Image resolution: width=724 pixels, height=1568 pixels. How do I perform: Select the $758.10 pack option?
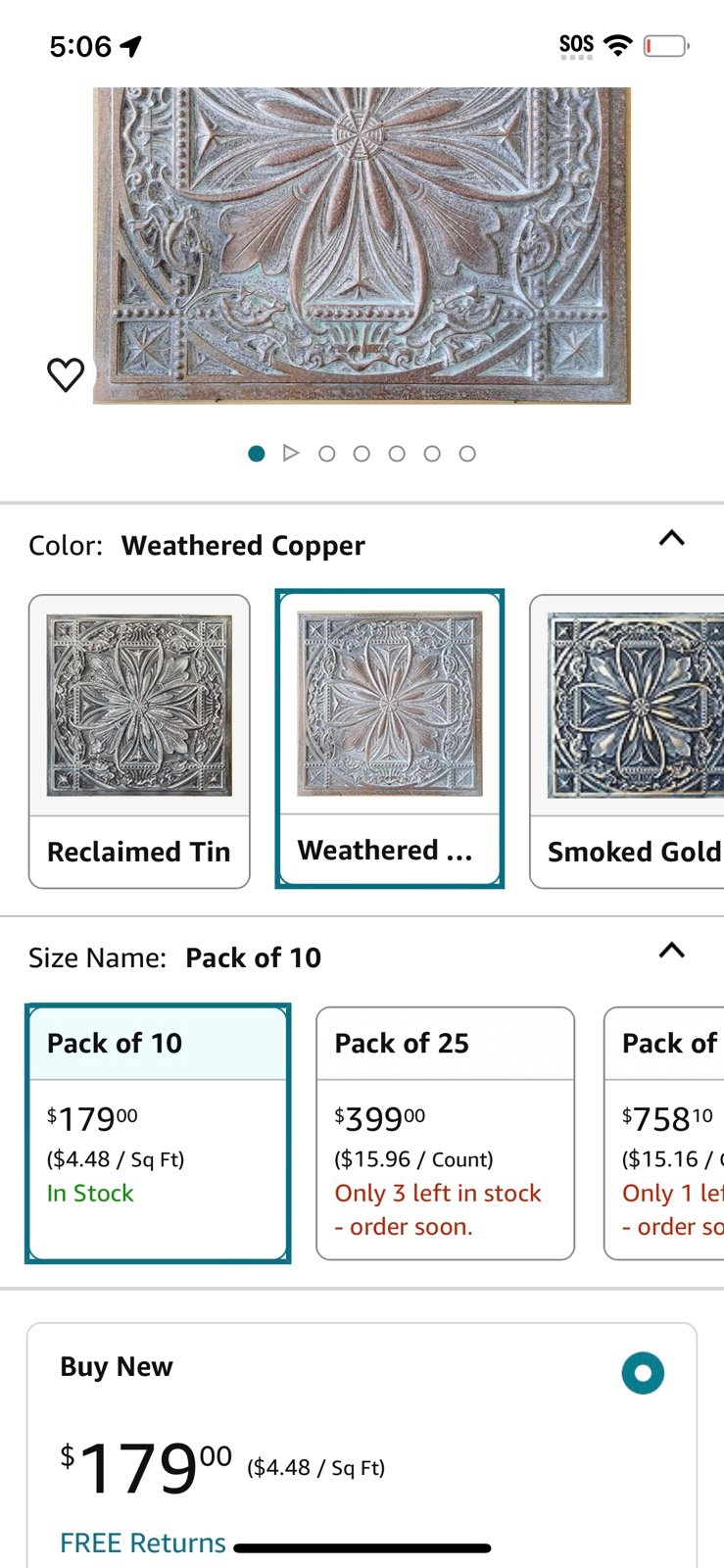tap(664, 1133)
